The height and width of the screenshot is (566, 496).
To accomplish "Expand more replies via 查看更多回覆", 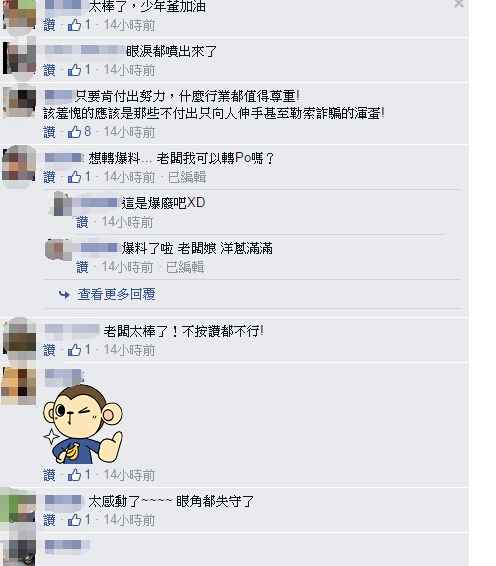I will point(116,295).
